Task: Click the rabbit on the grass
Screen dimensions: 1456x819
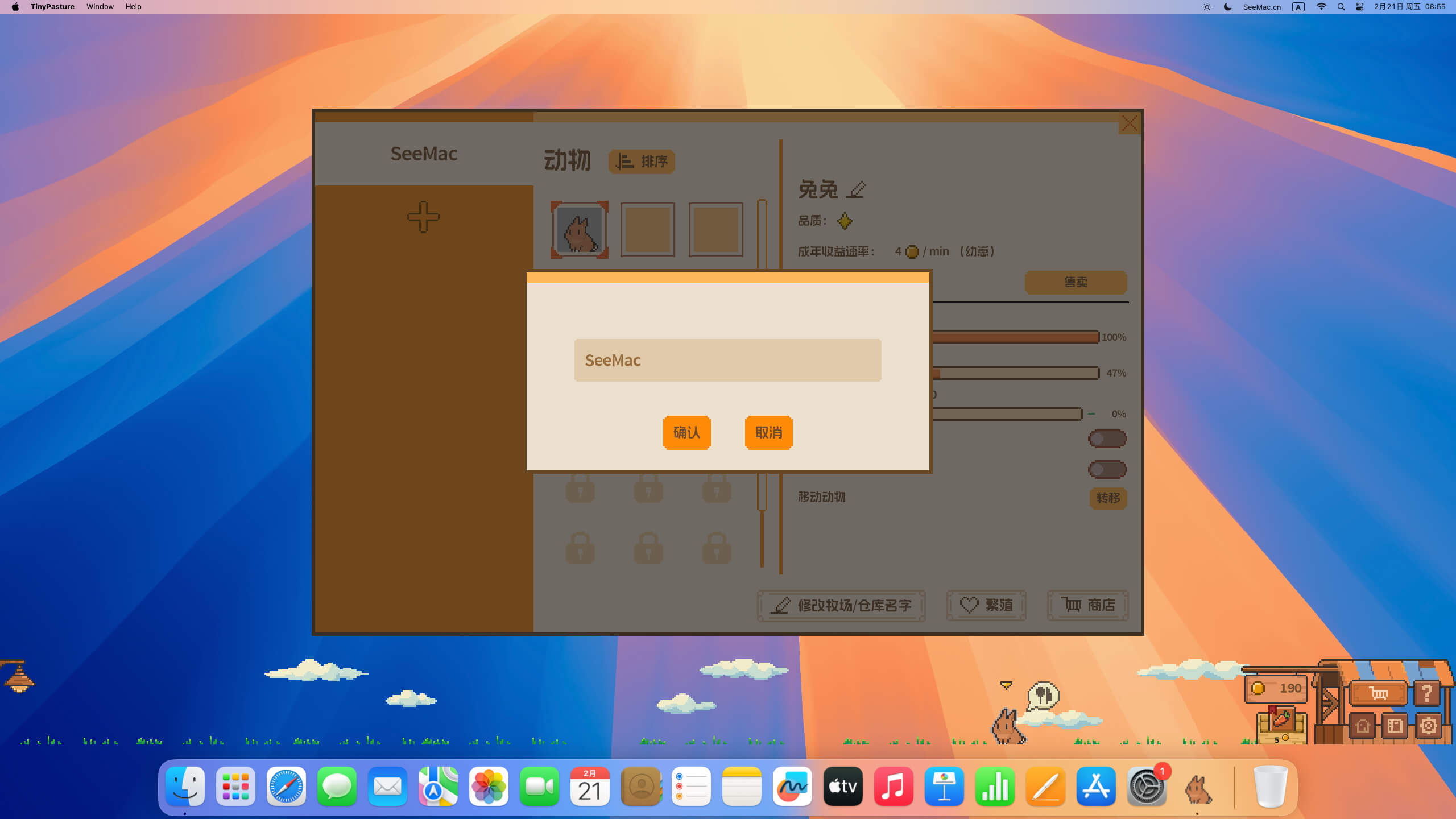Action: click(x=1008, y=726)
